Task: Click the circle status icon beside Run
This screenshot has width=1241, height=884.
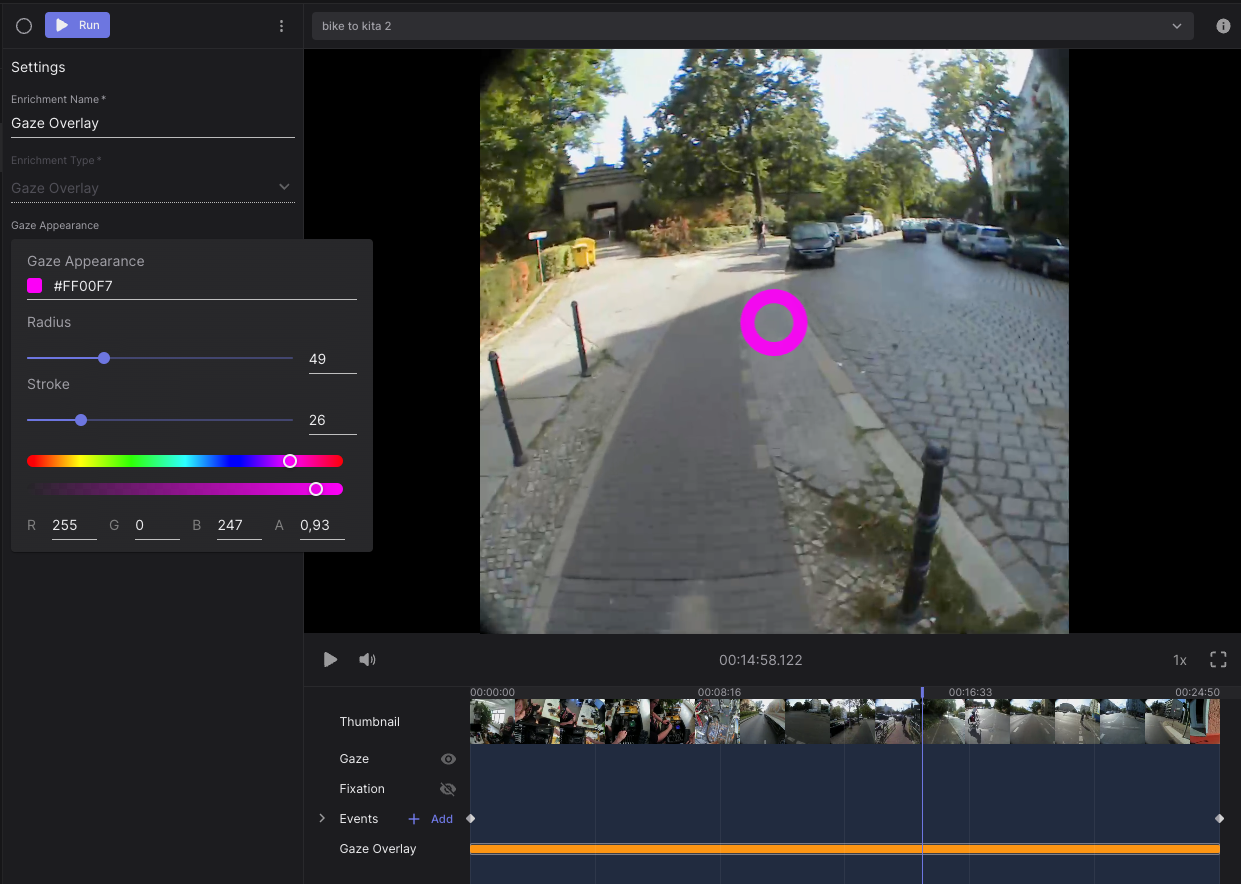Action: (x=24, y=26)
